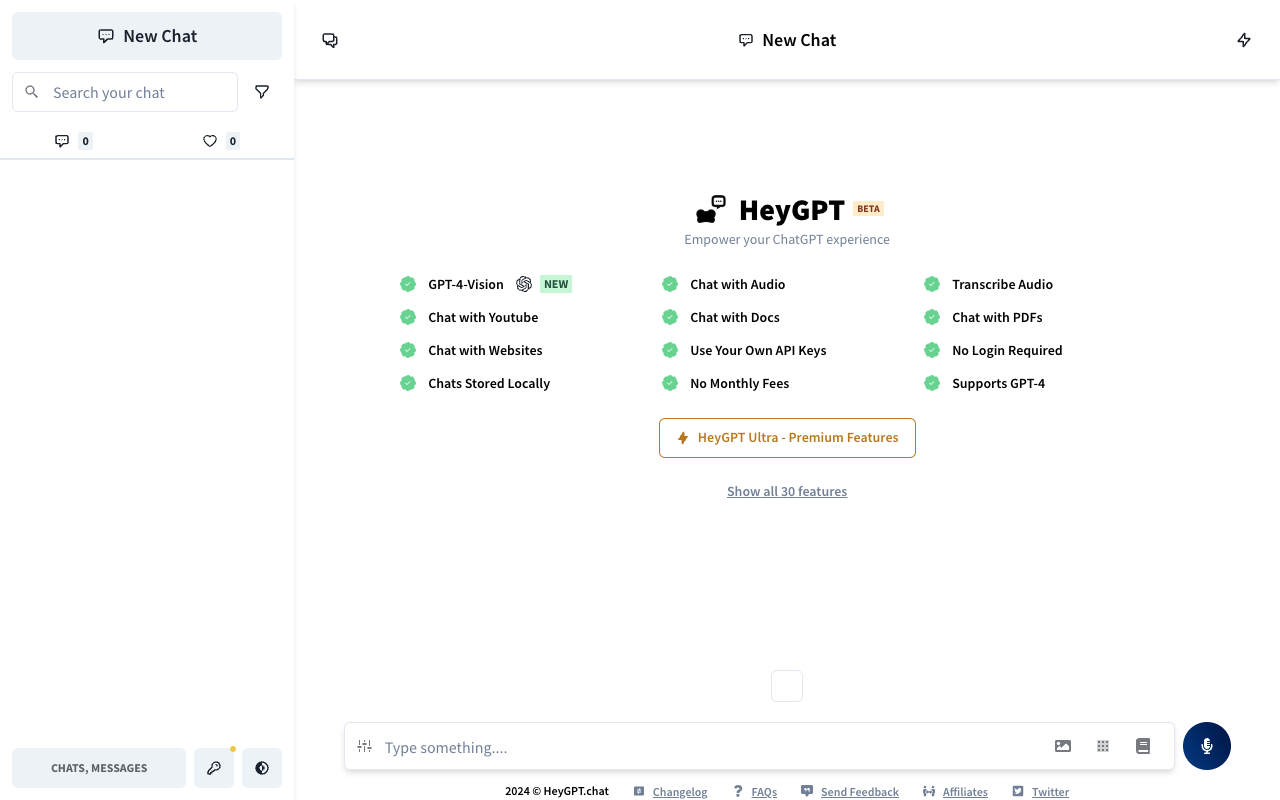
Task: Start a New Chat from the sidebar
Action: (147, 36)
